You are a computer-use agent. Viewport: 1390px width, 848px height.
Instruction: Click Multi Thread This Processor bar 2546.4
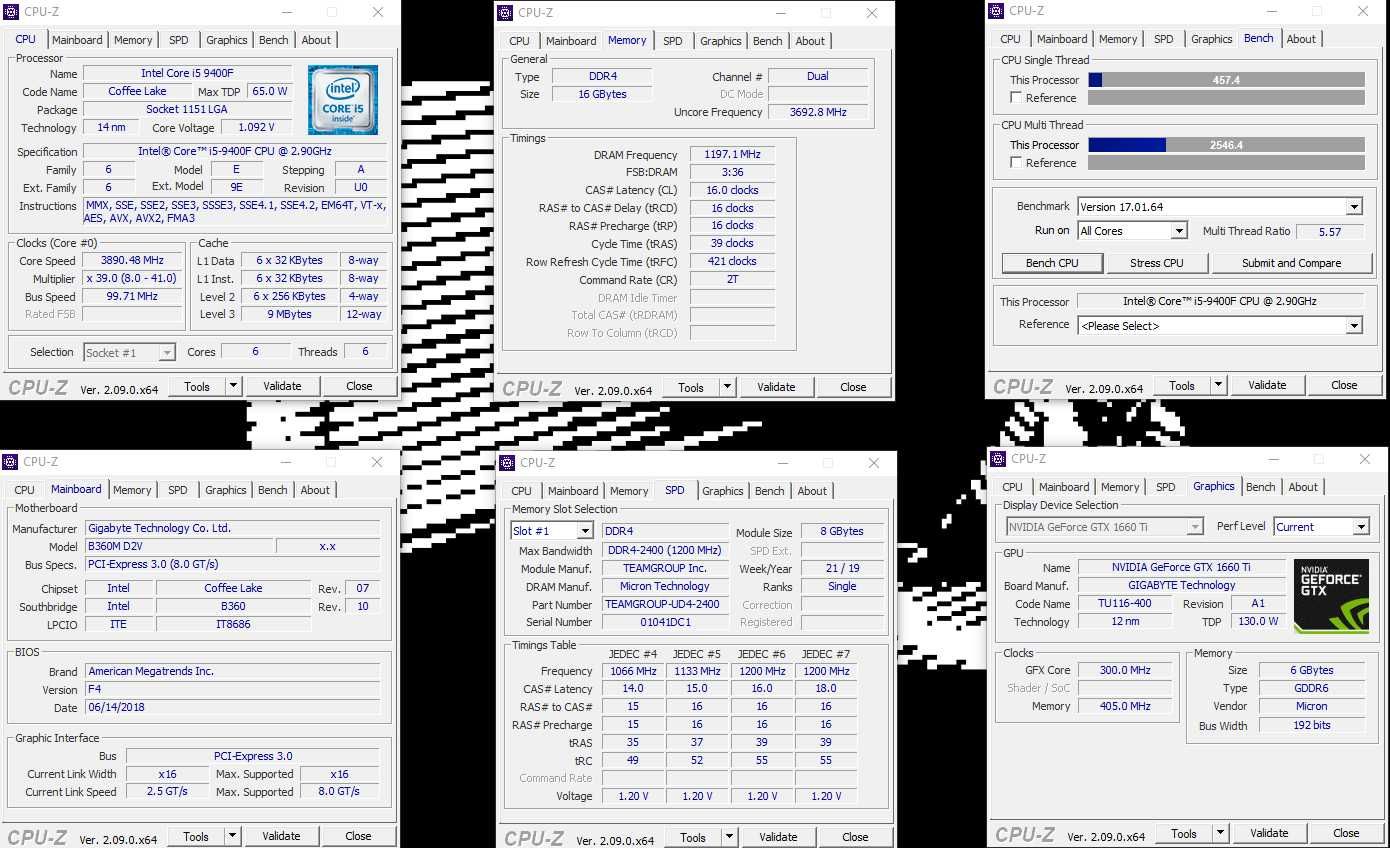[1226, 145]
